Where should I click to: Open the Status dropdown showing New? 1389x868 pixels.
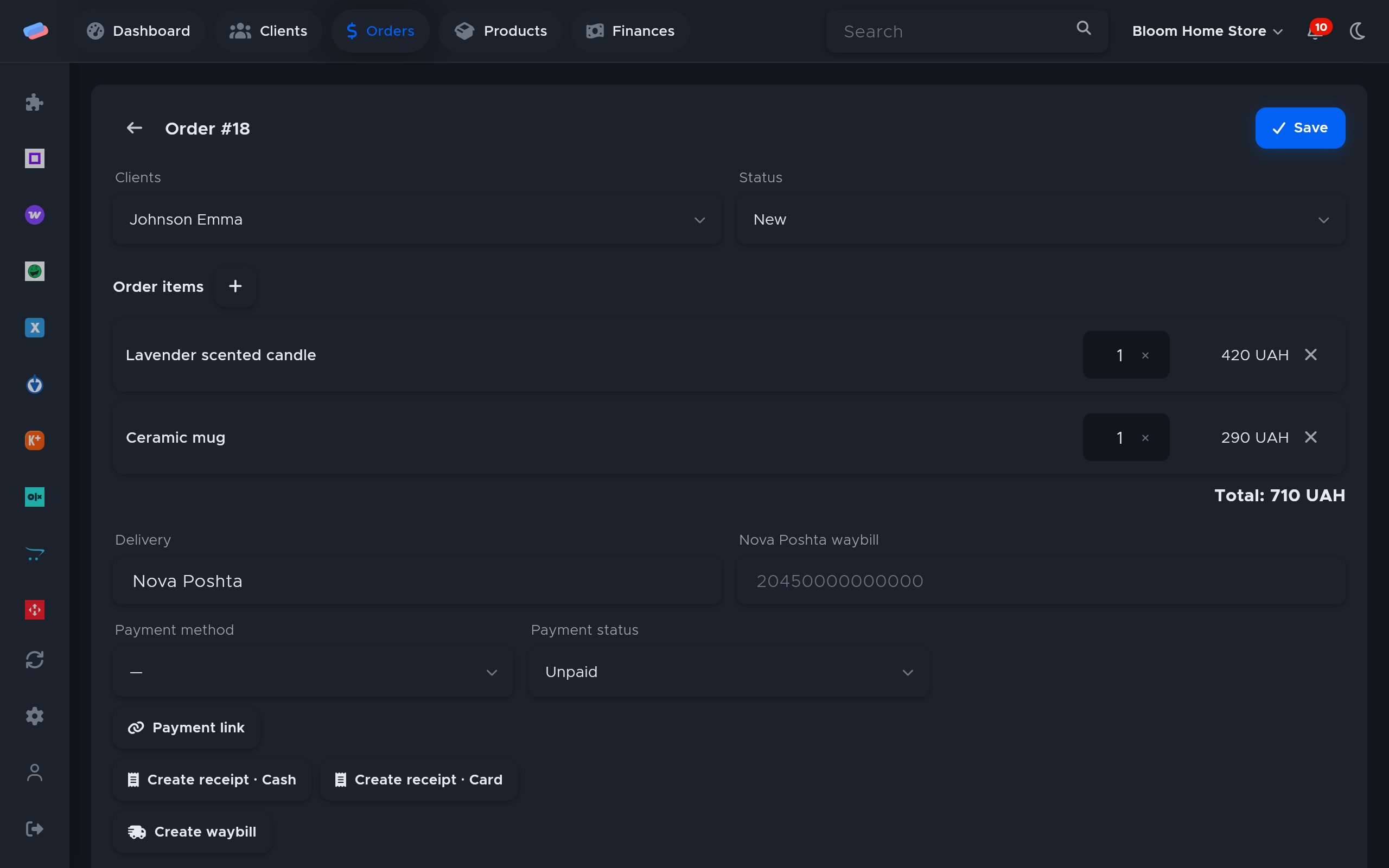(1041, 220)
